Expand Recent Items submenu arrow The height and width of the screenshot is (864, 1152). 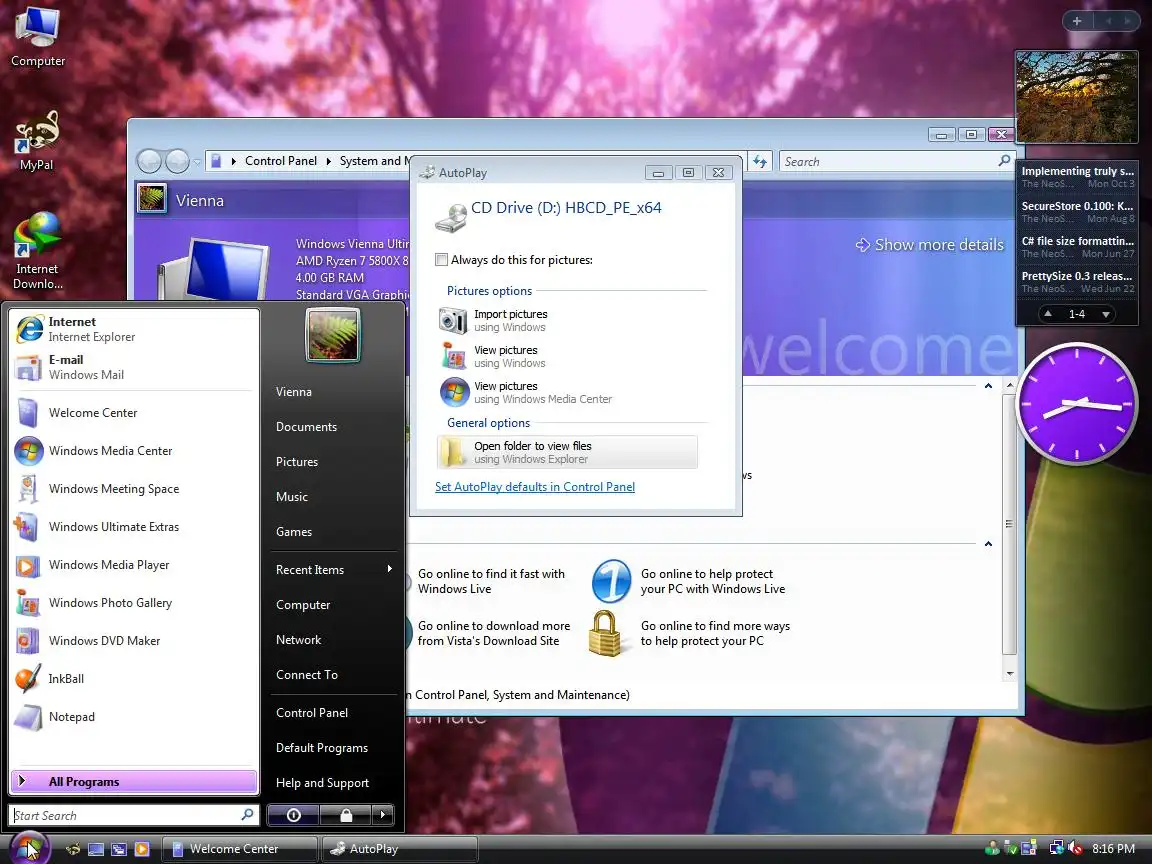point(389,569)
